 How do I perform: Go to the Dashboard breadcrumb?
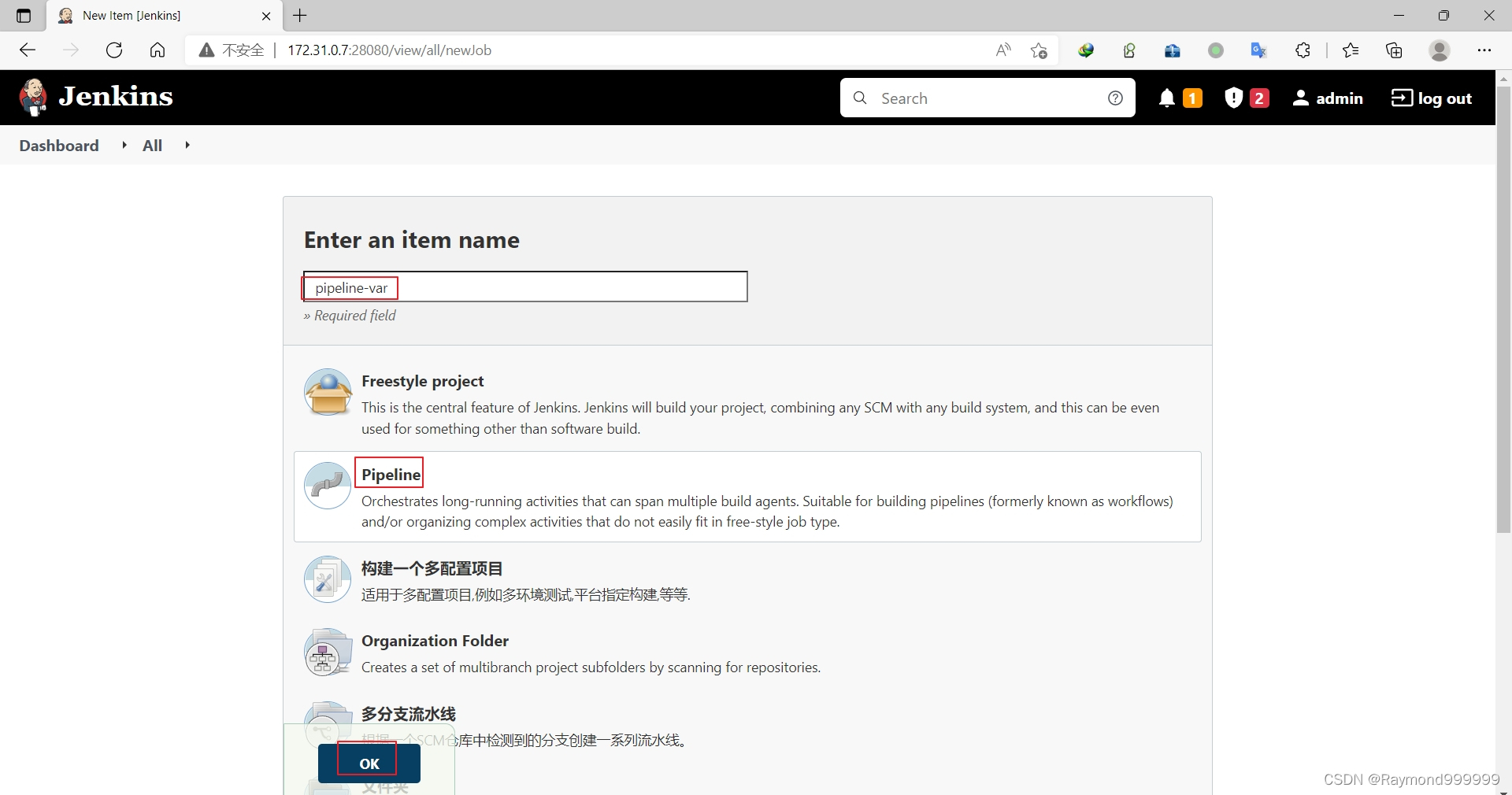[59, 146]
